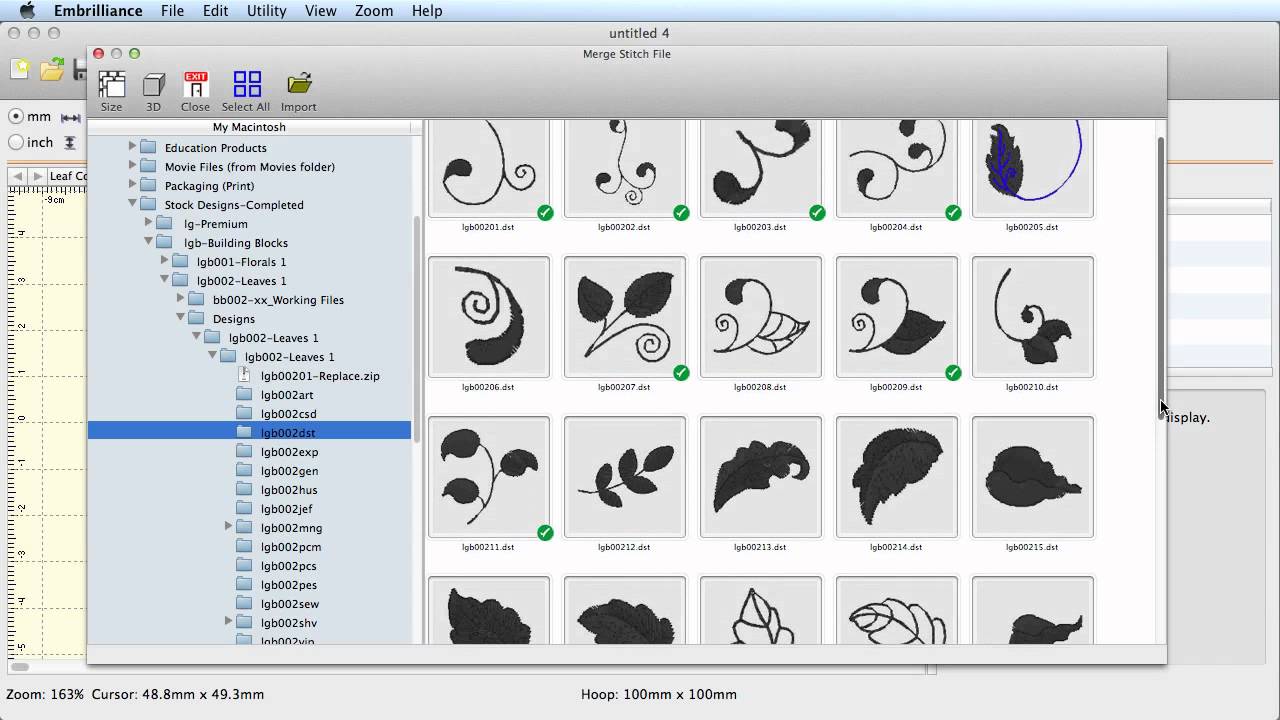1280x720 pixels.
Task: Select the lgb00210.dst thumbnail
Action: coord(1033,317)
